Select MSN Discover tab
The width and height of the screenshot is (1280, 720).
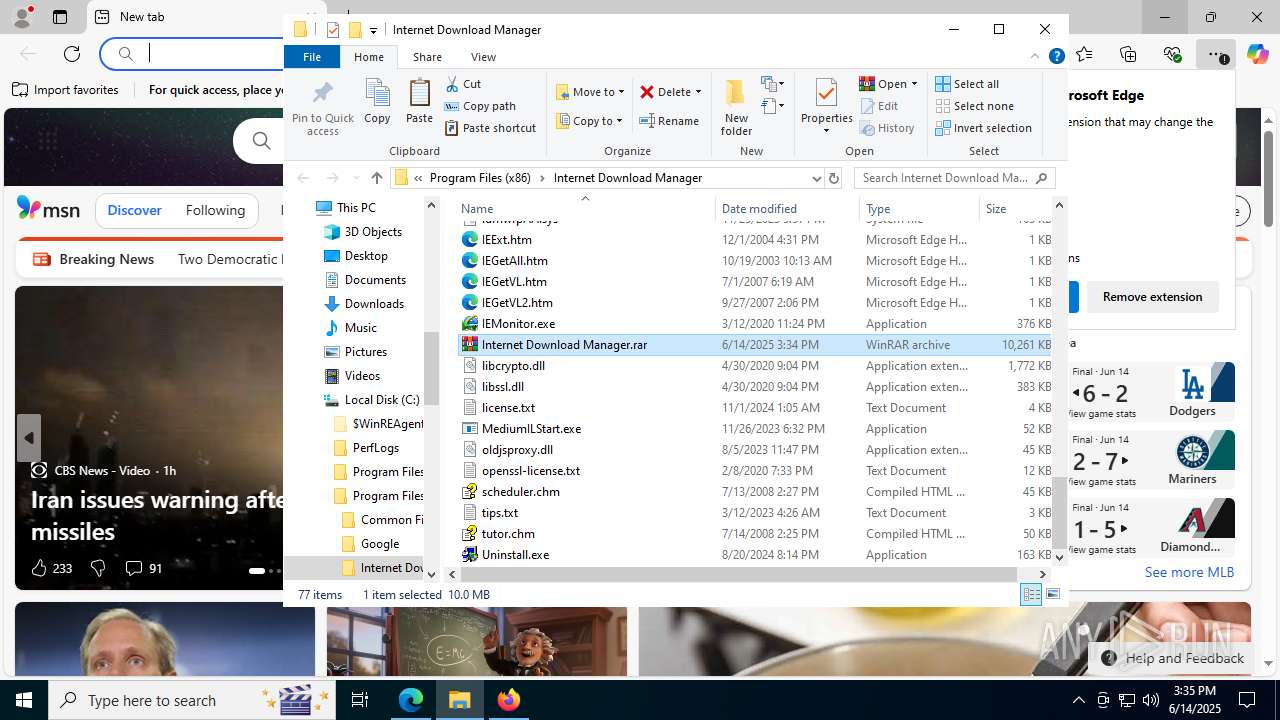coord(134,210)
